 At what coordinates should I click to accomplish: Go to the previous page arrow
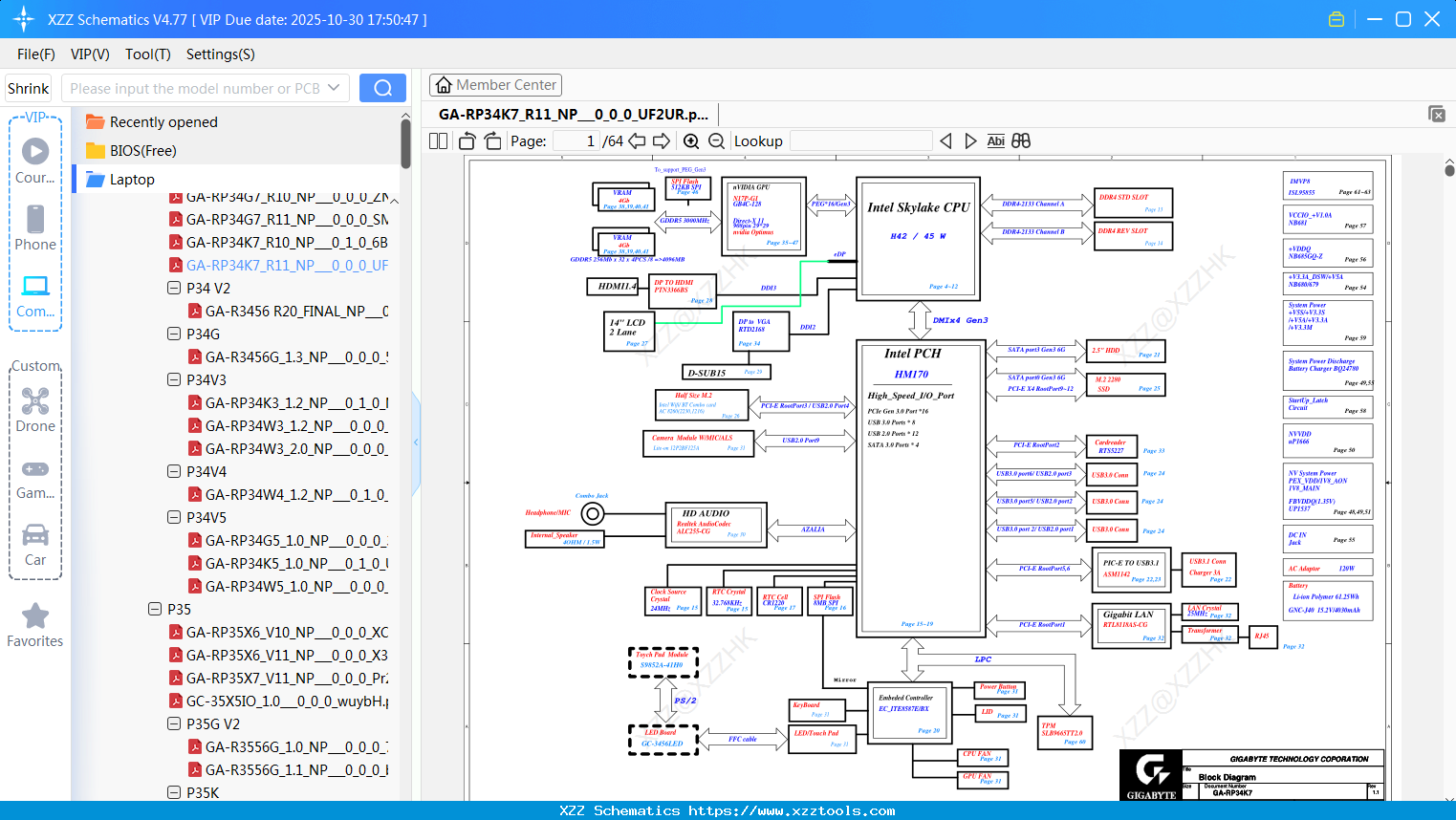pos(637,140)
